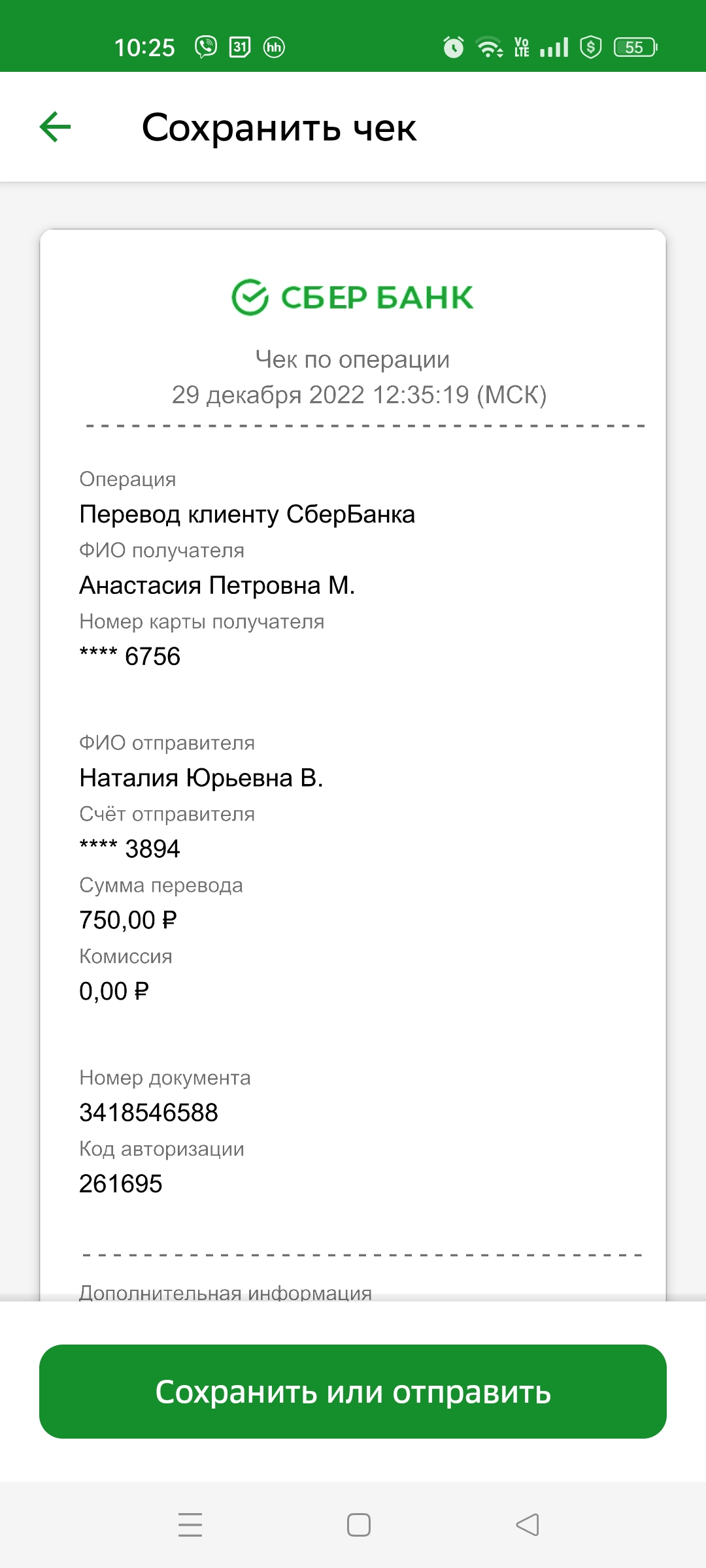
Task: Tap the battery 55 indicator
Action: [x=635, y=47]
